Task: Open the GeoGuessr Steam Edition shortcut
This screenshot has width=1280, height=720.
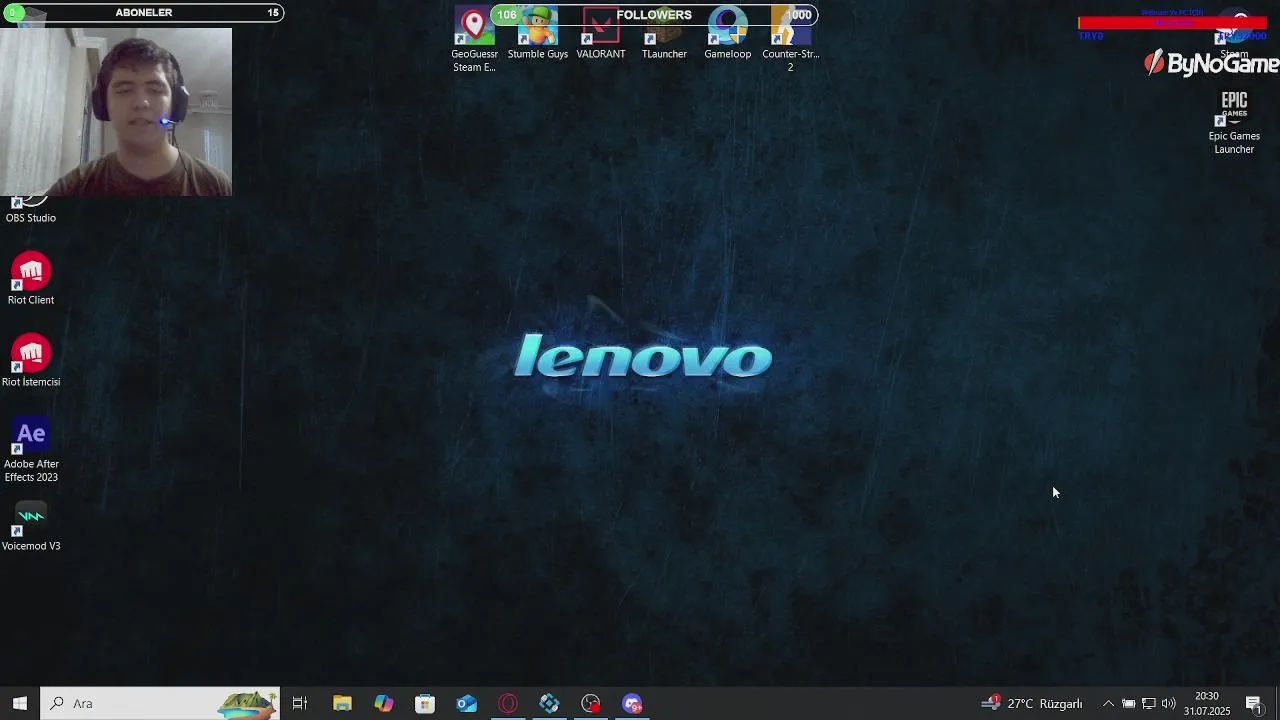Action: click(x=474, y=40)
